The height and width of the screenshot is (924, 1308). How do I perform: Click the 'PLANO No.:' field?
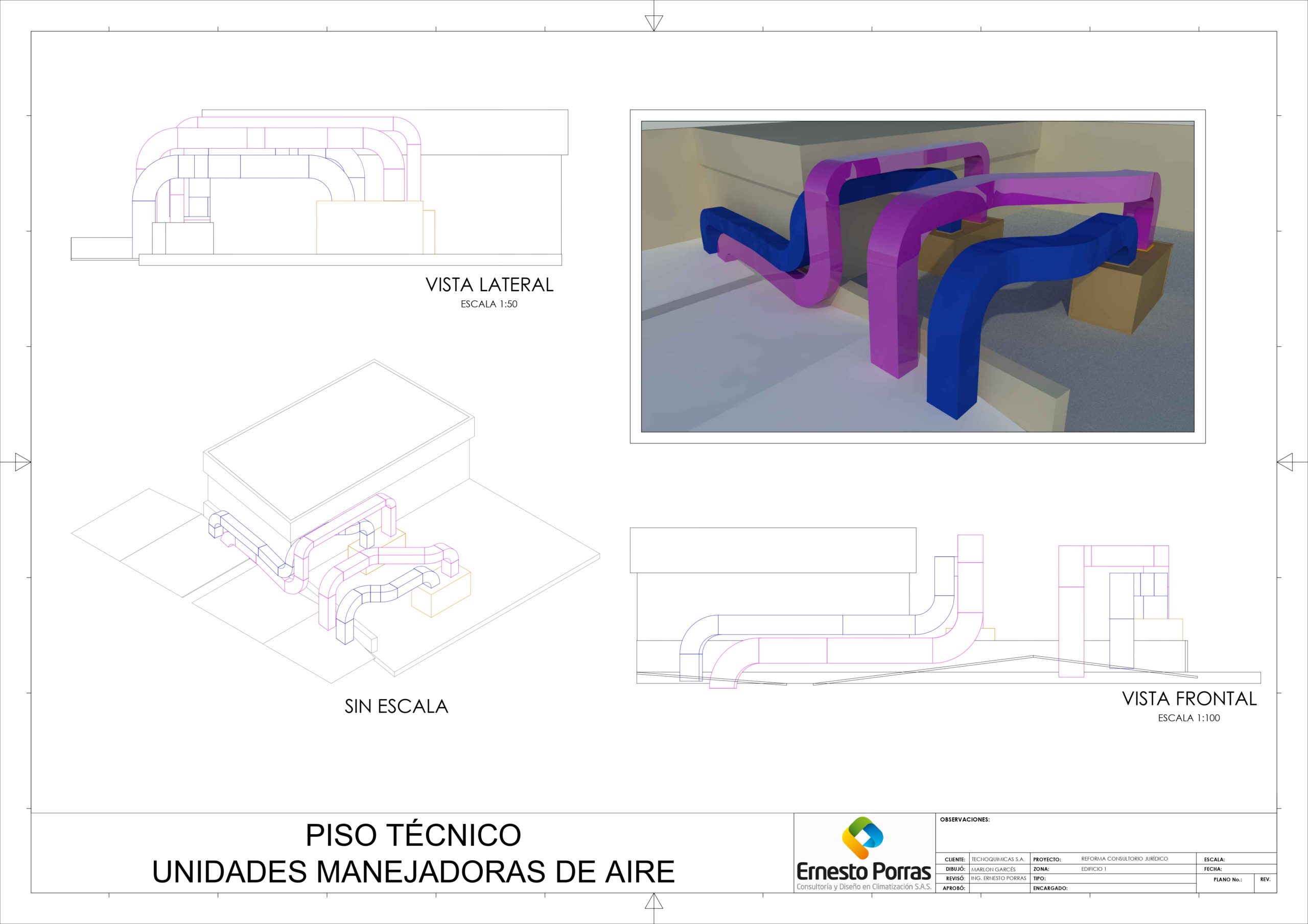click(1228, 880)
